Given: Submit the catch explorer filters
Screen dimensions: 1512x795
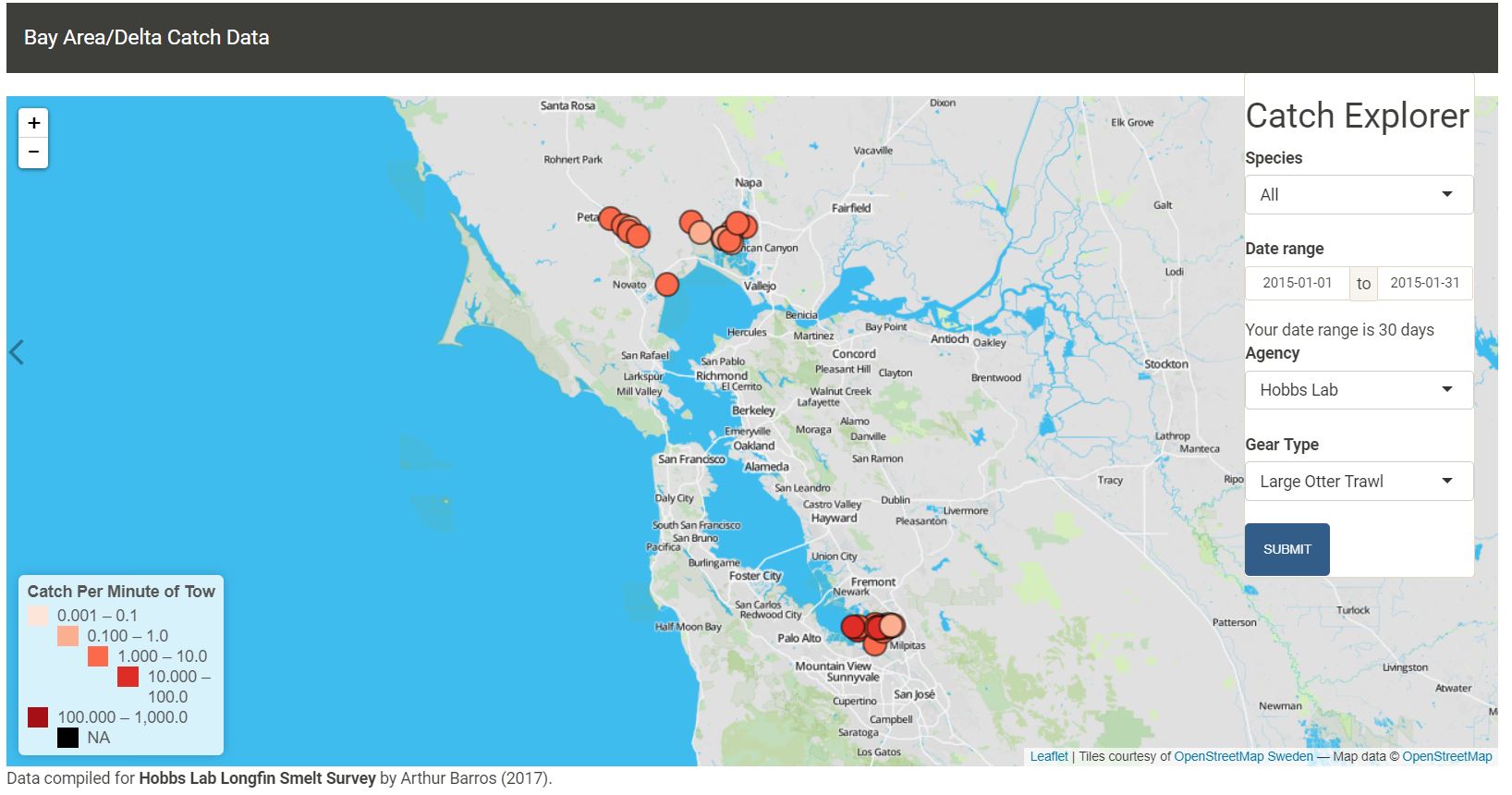Looking at the screenshot, I should click(x=1287, y=549).
